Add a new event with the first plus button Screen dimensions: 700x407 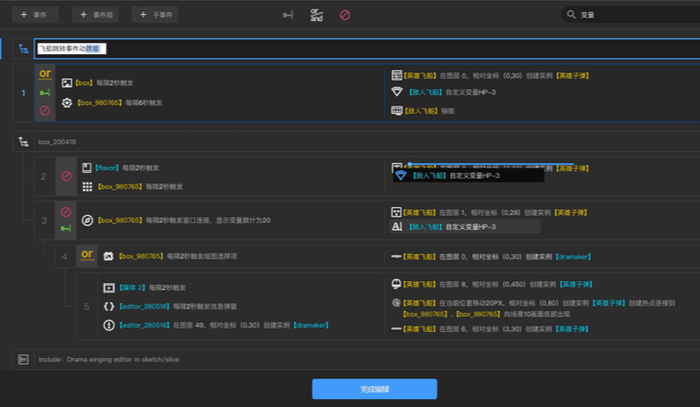(x=35, y=15)
